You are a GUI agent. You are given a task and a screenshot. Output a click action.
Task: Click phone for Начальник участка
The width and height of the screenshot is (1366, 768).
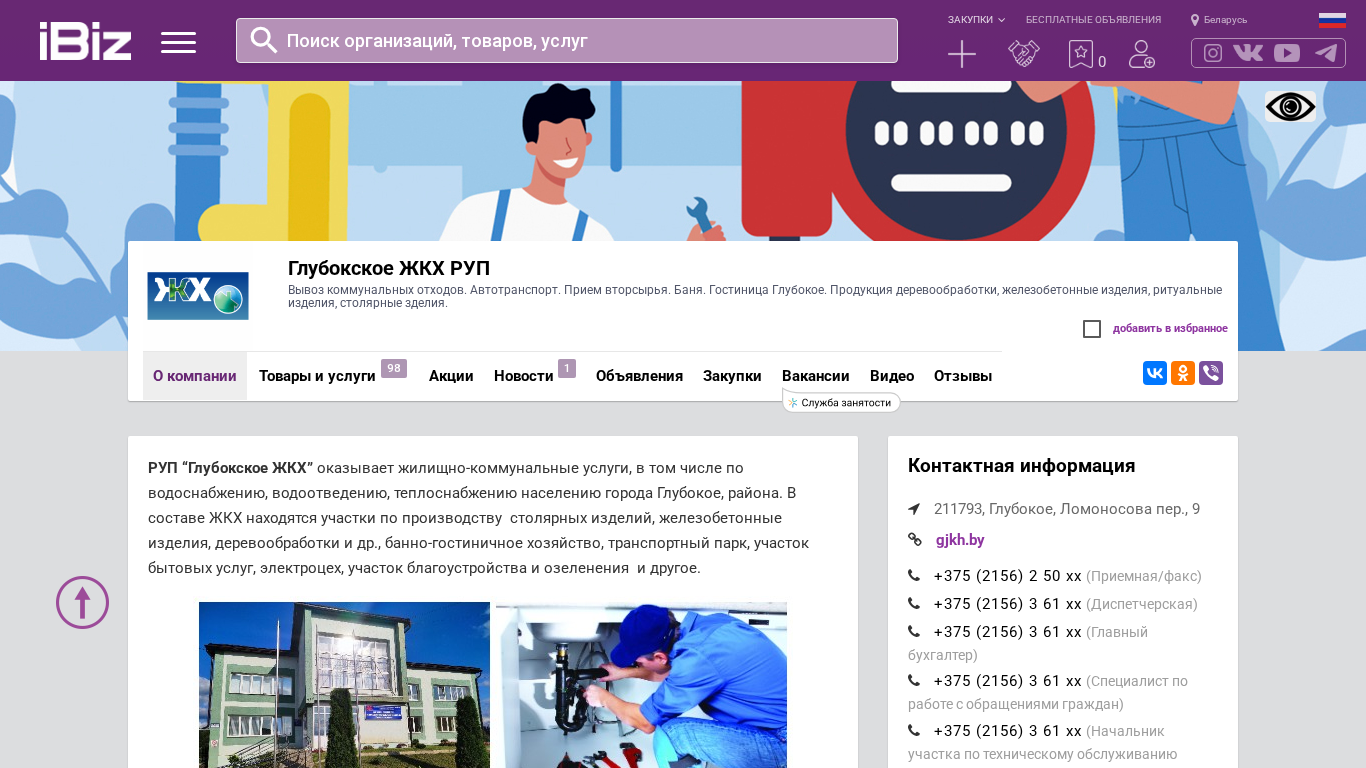pyautogui.click(x=1008, y=731)
